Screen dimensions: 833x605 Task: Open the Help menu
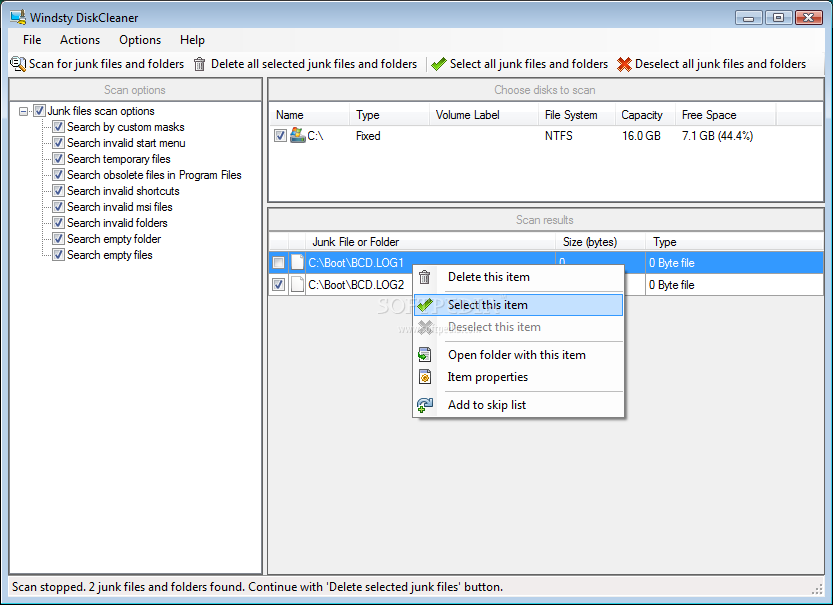coord(192,40)
